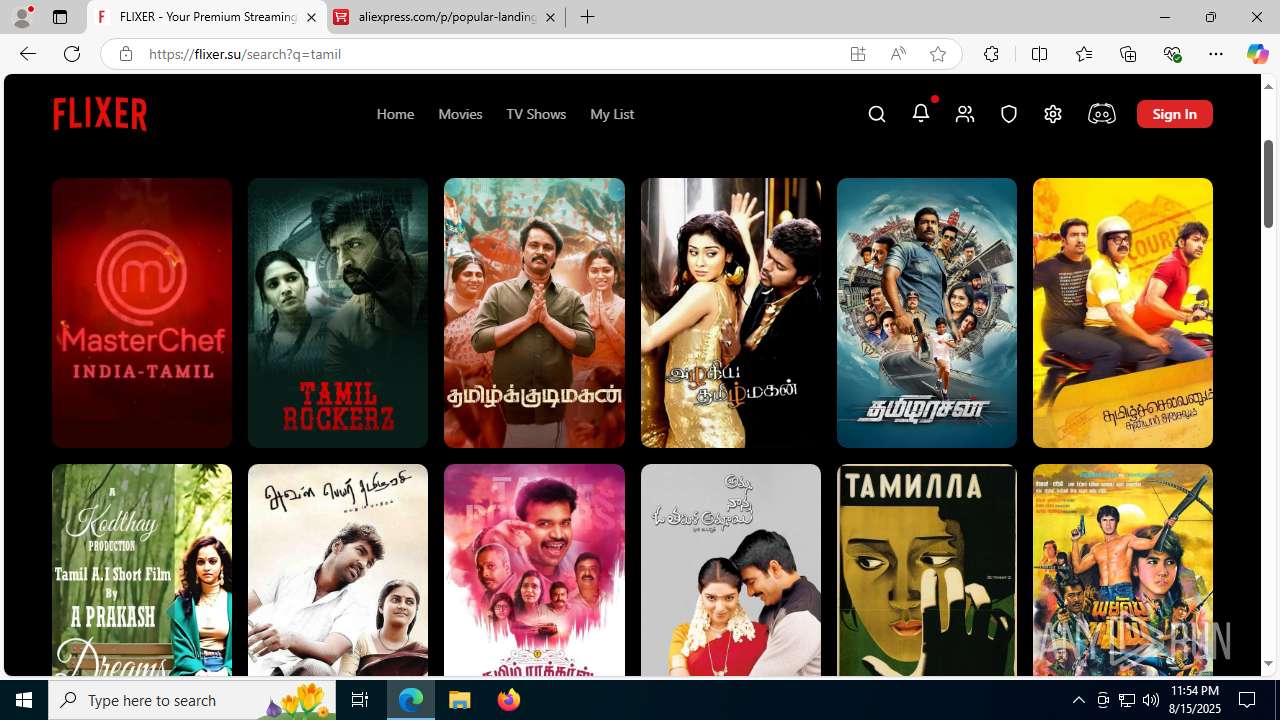The width and height of the screenshot is (1280, 720).
Task: Open the poster with couple in wedding garlands
Action: [x=731, y=570]
